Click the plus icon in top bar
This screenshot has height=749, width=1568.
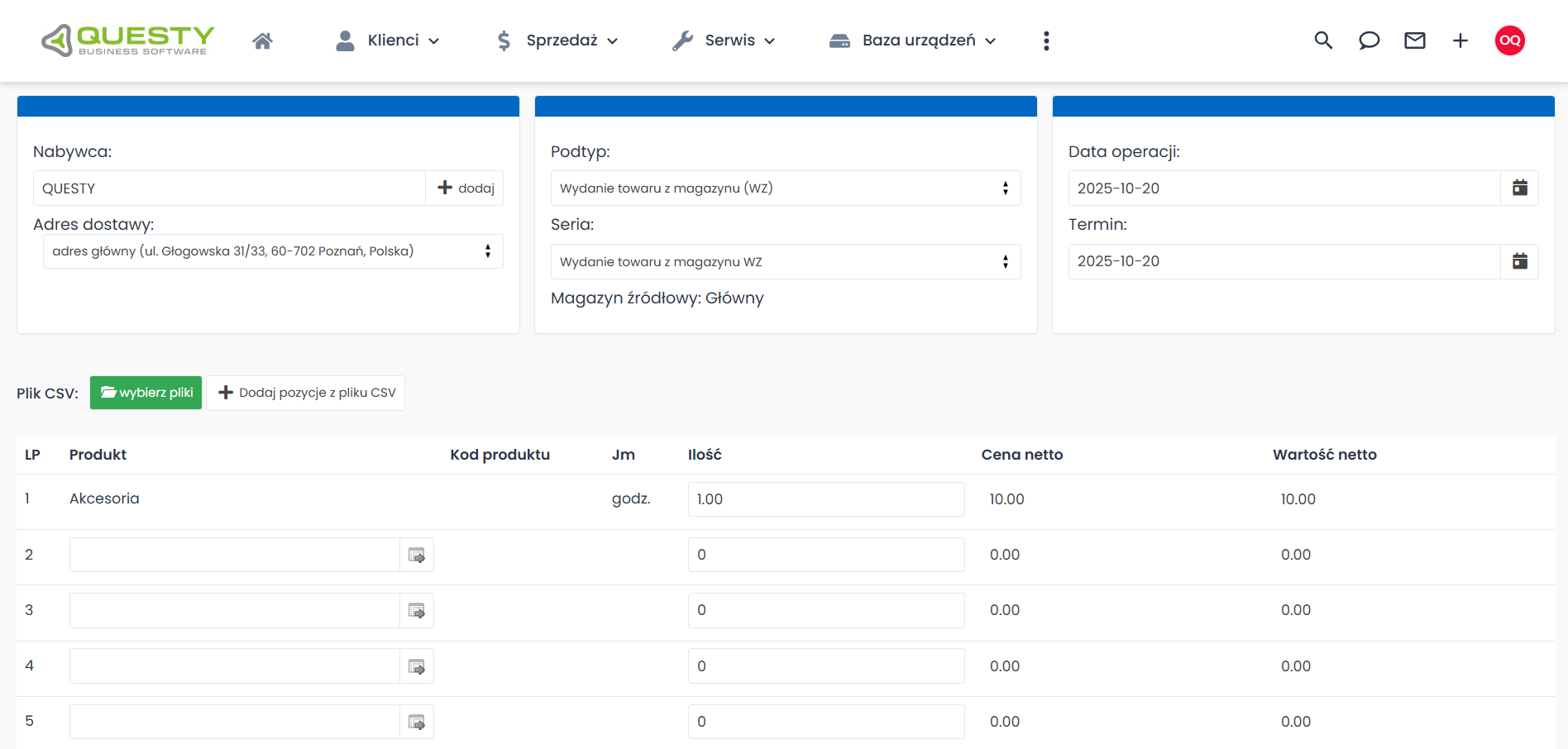tap(1460, 41)
